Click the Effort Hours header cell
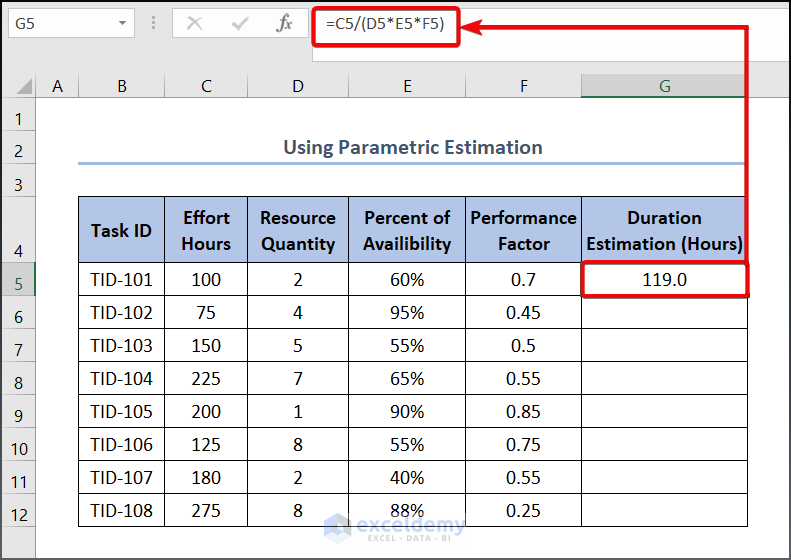The image size is (791, 560). 206,230
